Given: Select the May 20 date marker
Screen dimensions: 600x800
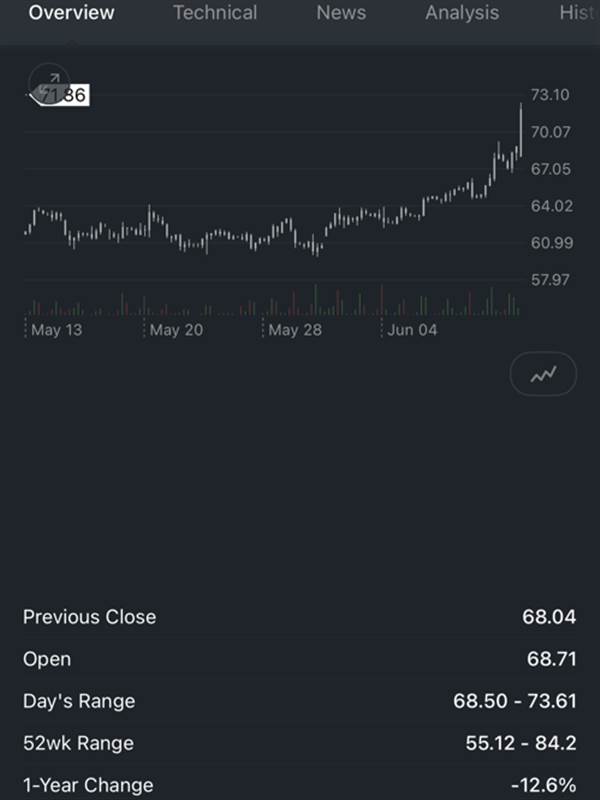Looking at the screenshot, I should coord(176,330).
